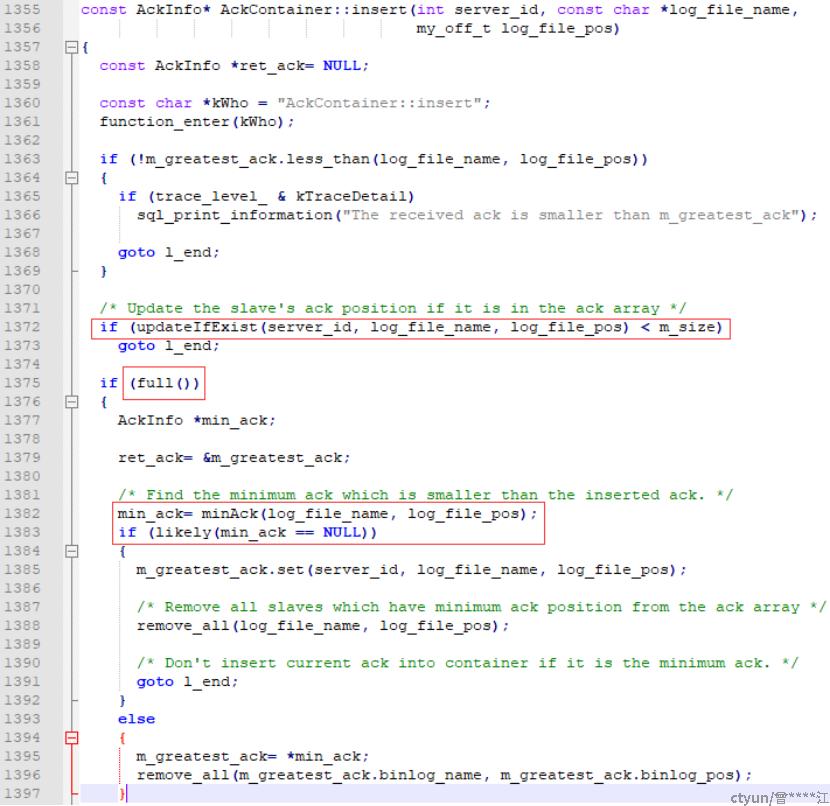Click 'm_greatest_ack.set' on line 1385
Screen dimensions: 830x806
[x=220, y=570]
